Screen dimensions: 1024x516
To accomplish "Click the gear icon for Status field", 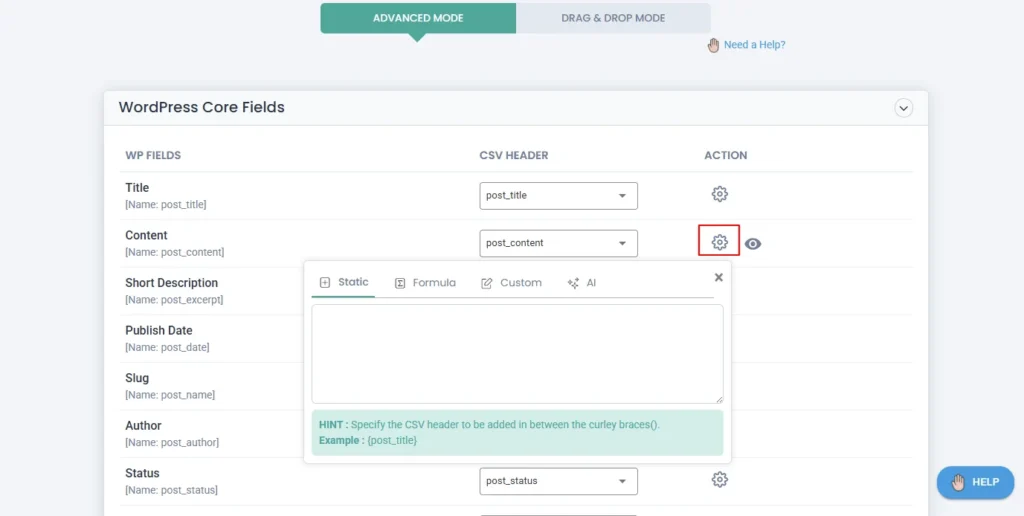I will pyautogui.click(x=719, y=480).
